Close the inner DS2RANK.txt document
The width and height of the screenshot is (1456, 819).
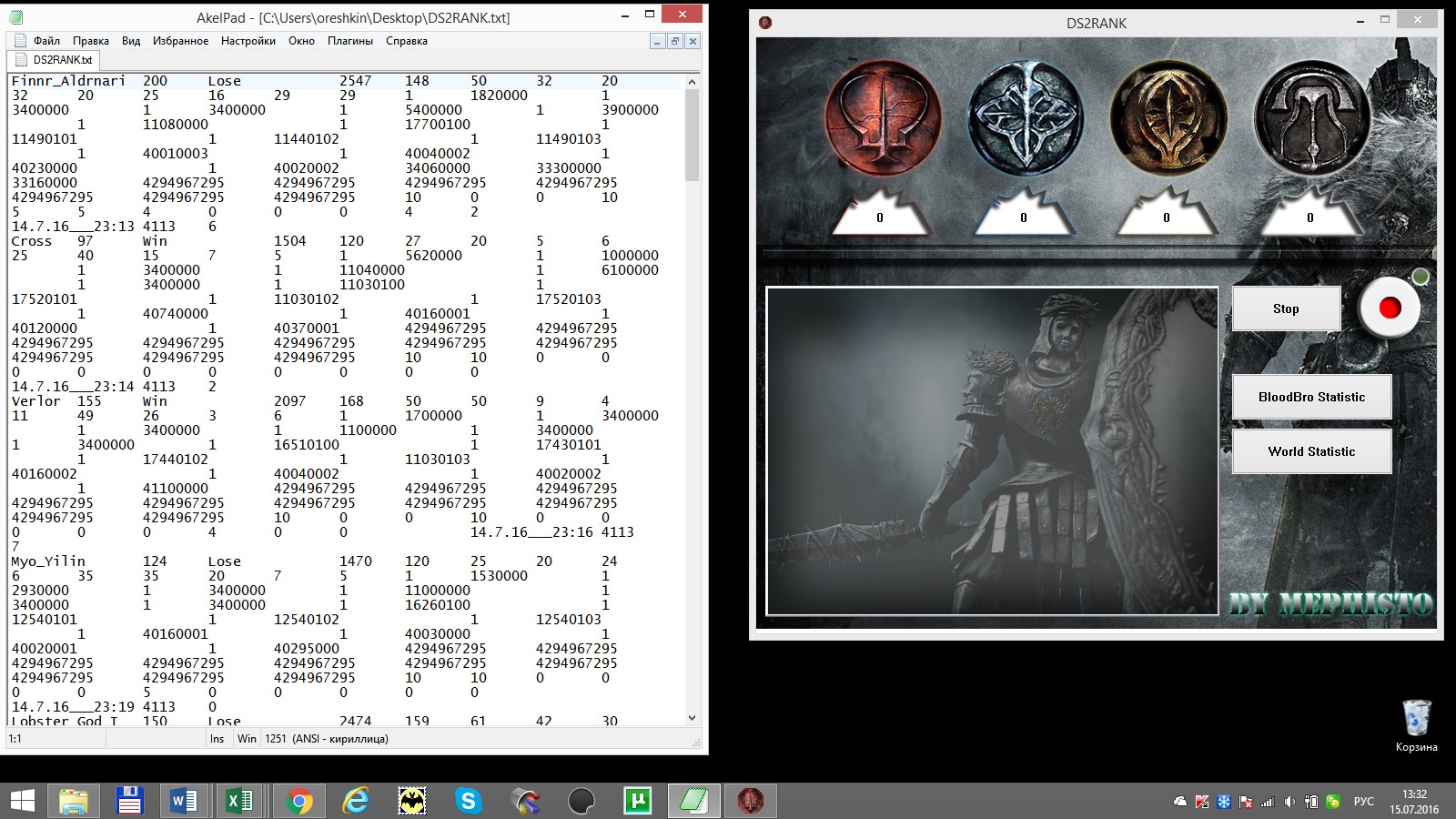pos(693,41)
